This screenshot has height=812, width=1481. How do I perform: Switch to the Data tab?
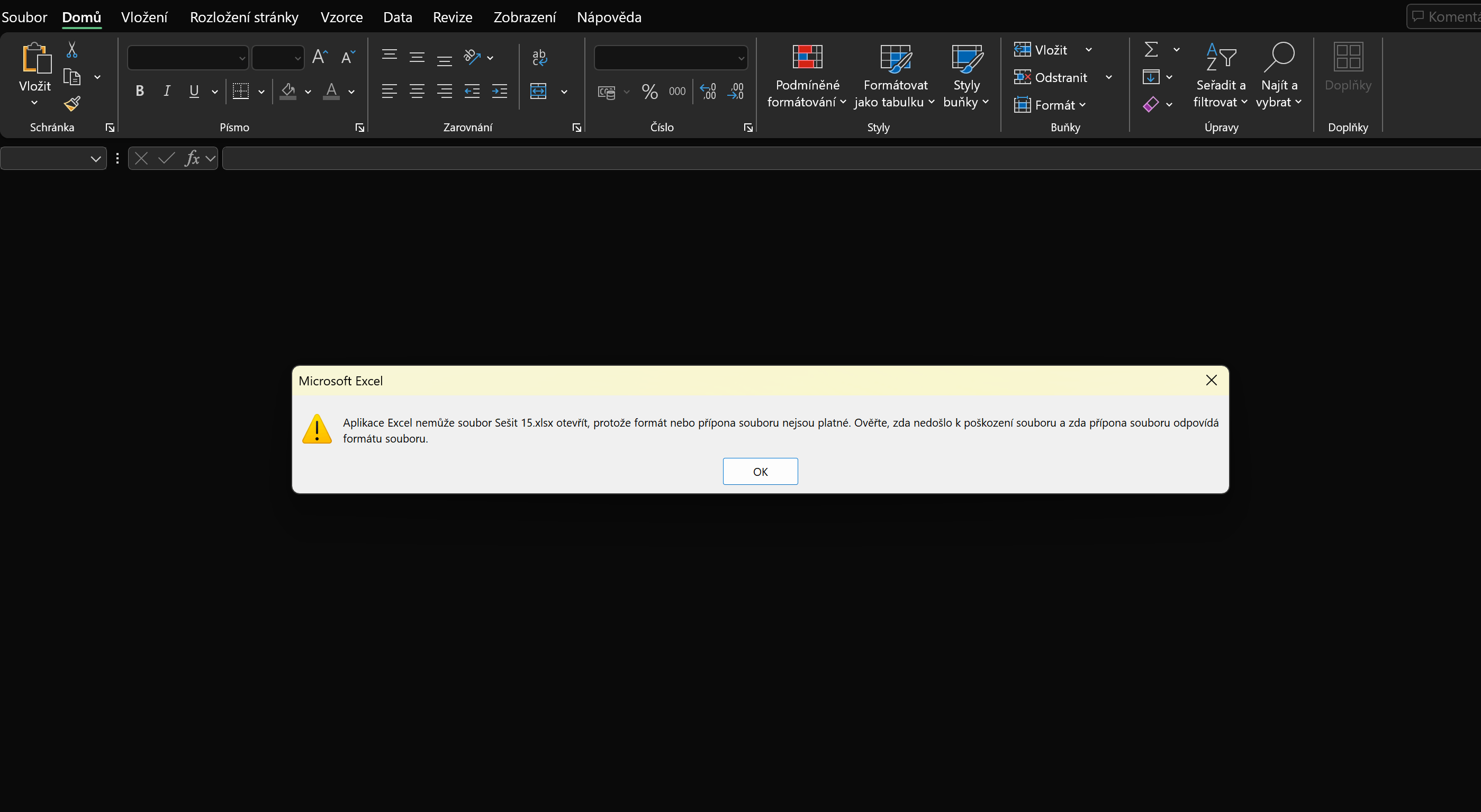click(398, 17)
